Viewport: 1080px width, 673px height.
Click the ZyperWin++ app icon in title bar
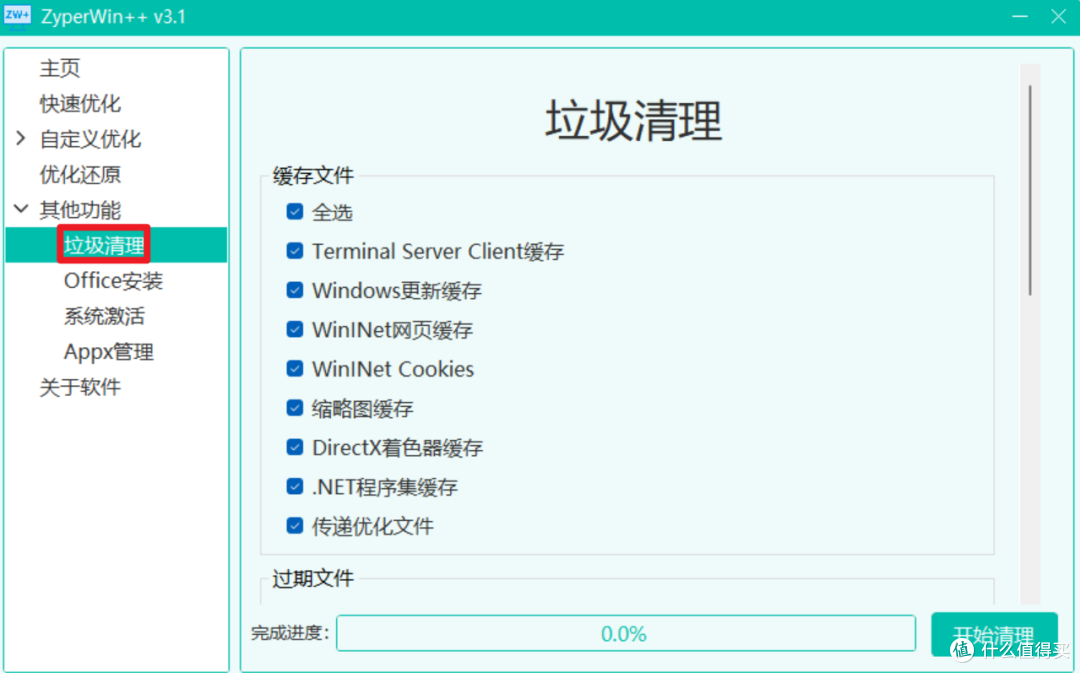pyautogui.click(x=17, y=16)
